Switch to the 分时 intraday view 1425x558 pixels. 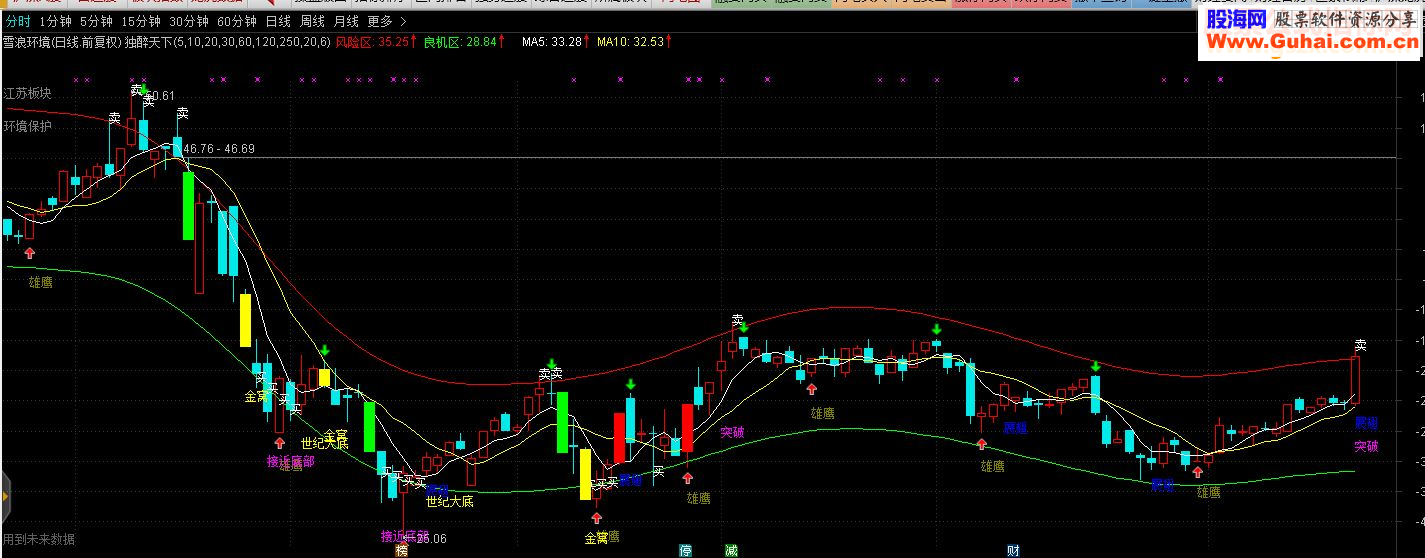point(19,21)
